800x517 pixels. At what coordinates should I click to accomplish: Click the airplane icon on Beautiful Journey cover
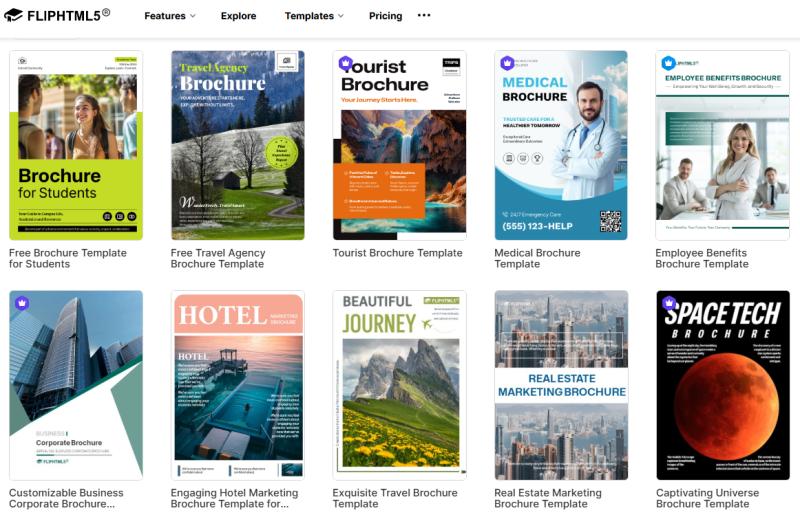coord(427,323)
